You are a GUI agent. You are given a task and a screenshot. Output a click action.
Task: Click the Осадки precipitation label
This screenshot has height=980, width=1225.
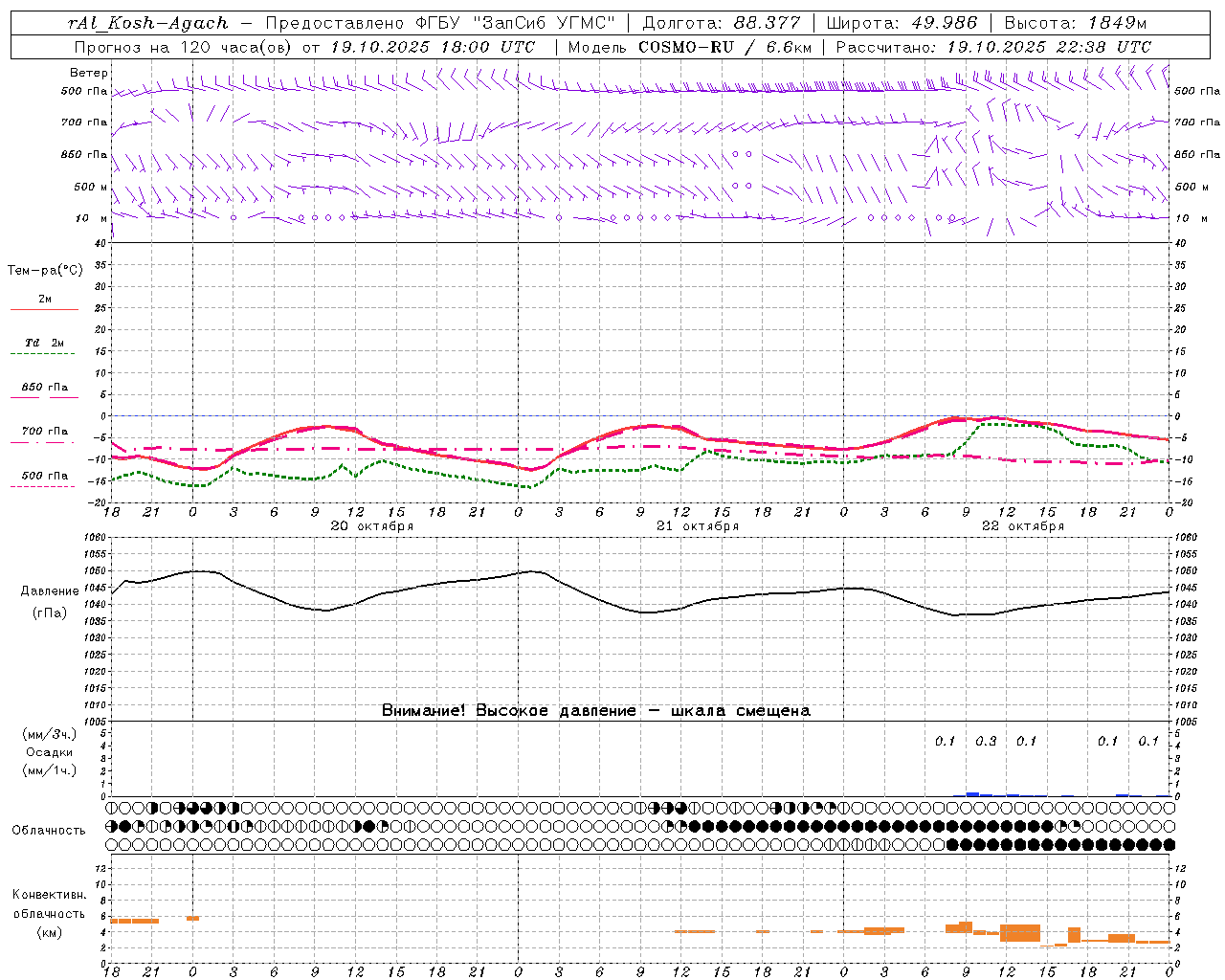pos(50,752)
